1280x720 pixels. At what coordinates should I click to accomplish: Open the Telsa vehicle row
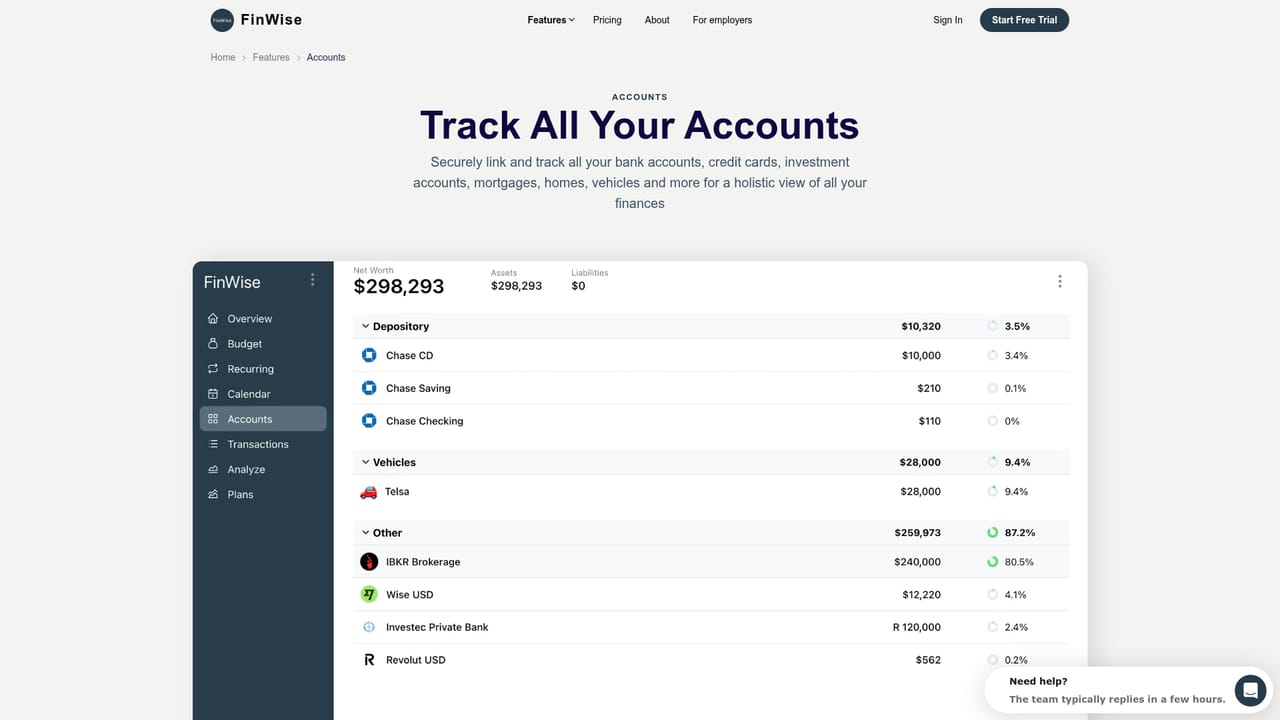(x=711, y=492)
